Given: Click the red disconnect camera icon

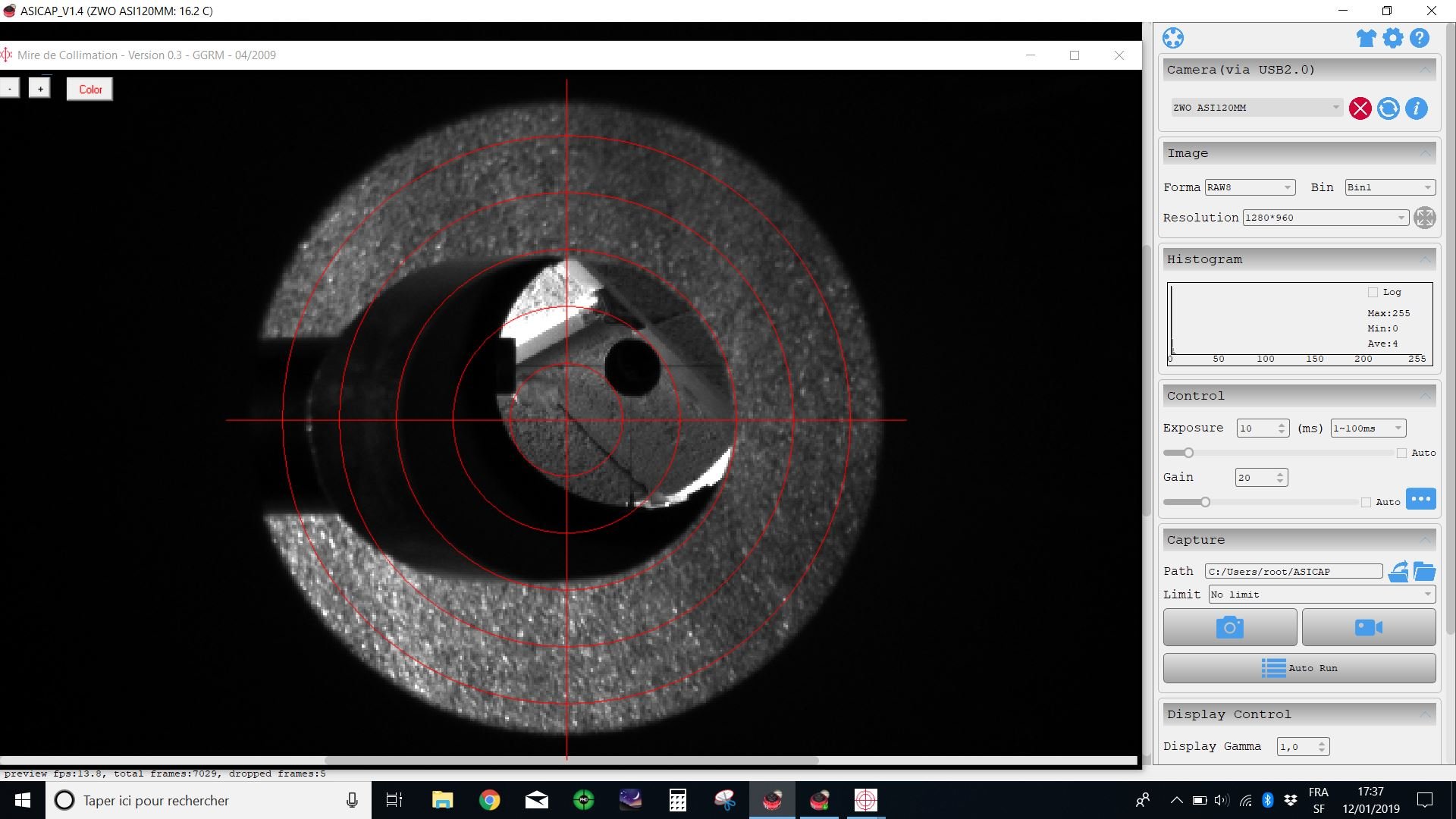Looking at the screenshot, I should click(1360, 108).
